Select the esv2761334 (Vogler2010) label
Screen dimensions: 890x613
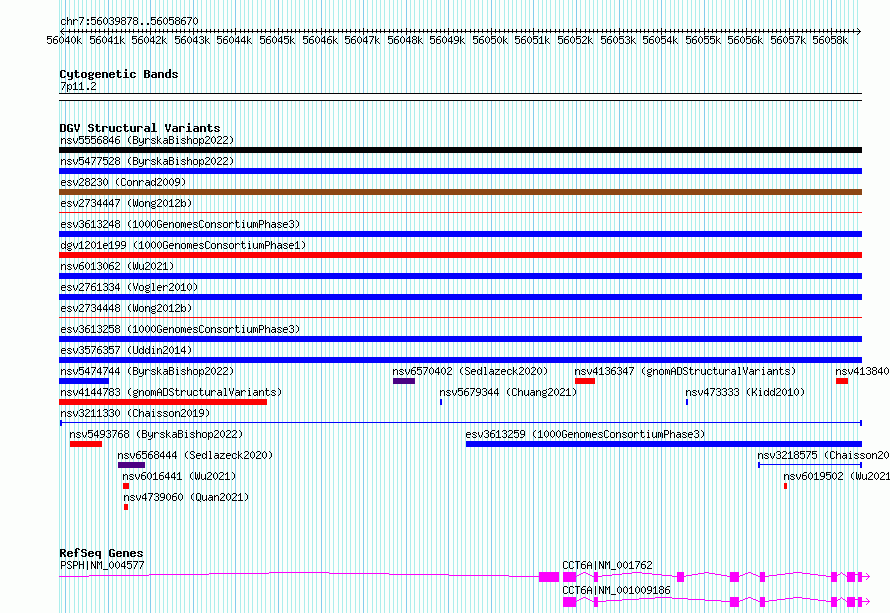point(129,287)
